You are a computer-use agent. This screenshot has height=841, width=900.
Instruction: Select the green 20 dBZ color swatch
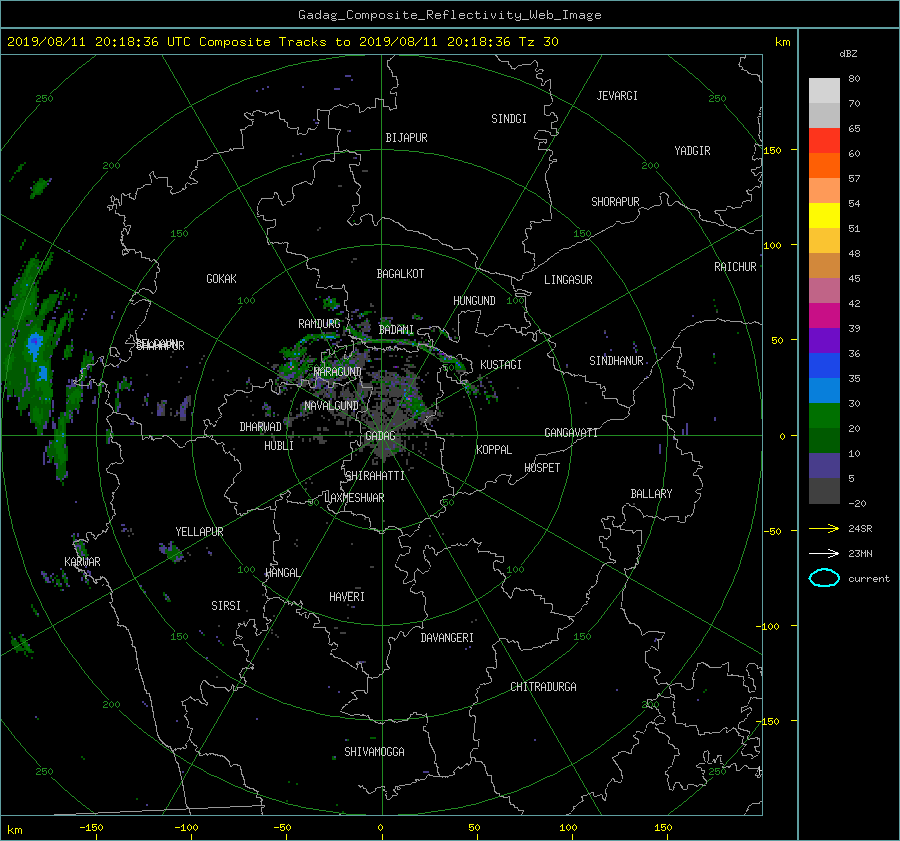coord(824,416)
